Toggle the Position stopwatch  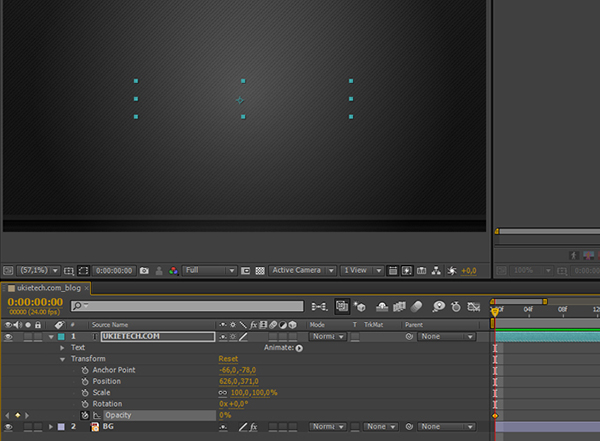[x=85, y=382]
